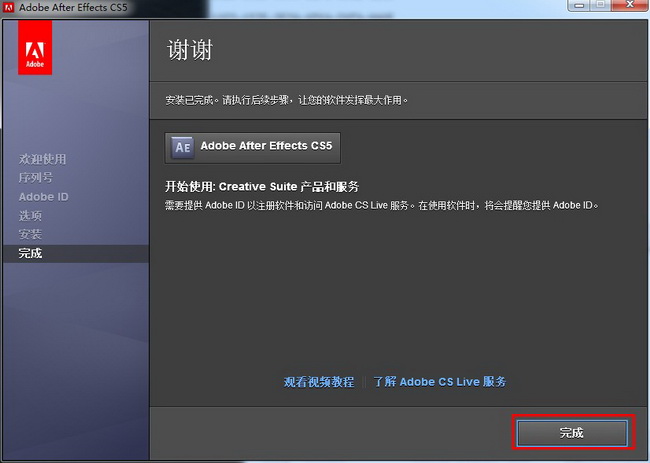Image resolution: width=650 pixels, height=463 pixels.
Task: Open the 了解 Adobe CS Live 服务 link
Action: click(x=440, y=382)
